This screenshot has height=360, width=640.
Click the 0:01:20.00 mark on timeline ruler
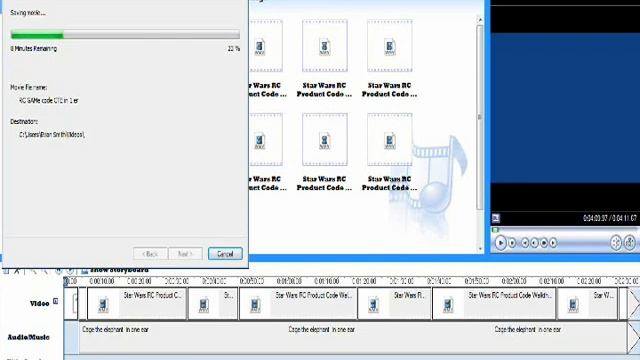(x=364, y=281)
